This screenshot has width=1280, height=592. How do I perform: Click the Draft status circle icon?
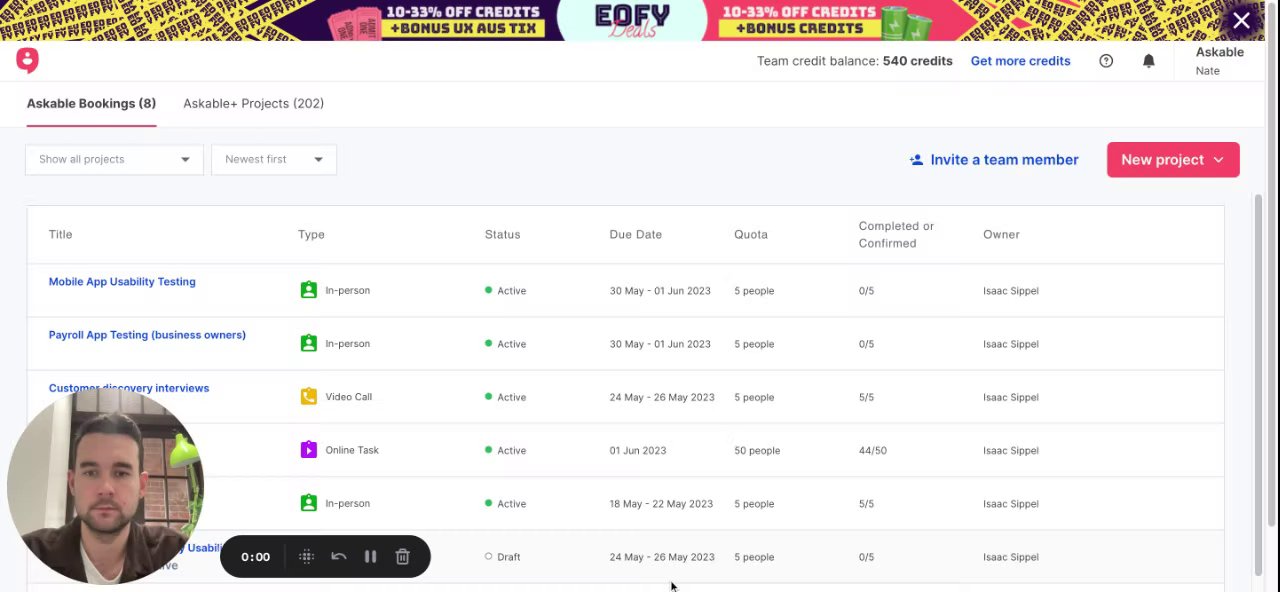coord(489,556)
